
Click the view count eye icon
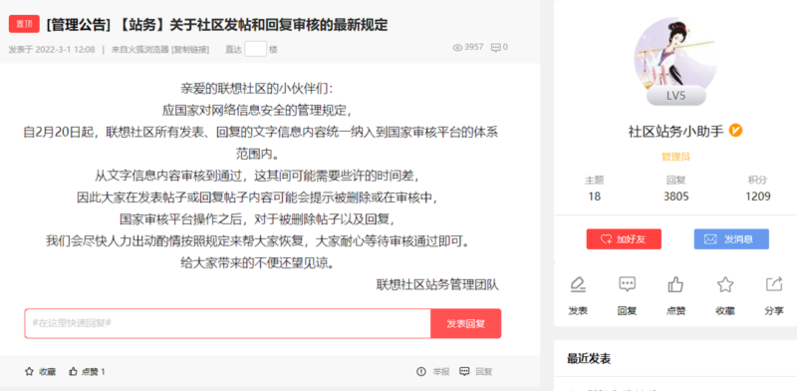tap(457, 47)
